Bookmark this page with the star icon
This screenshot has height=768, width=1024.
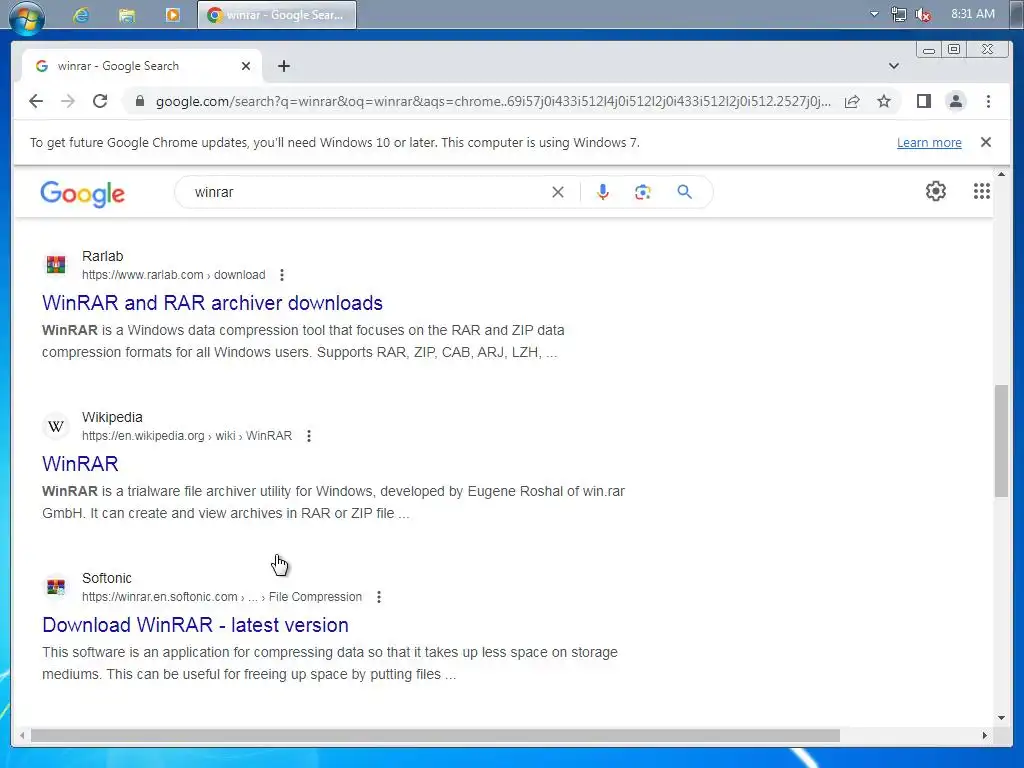point(884,101)
